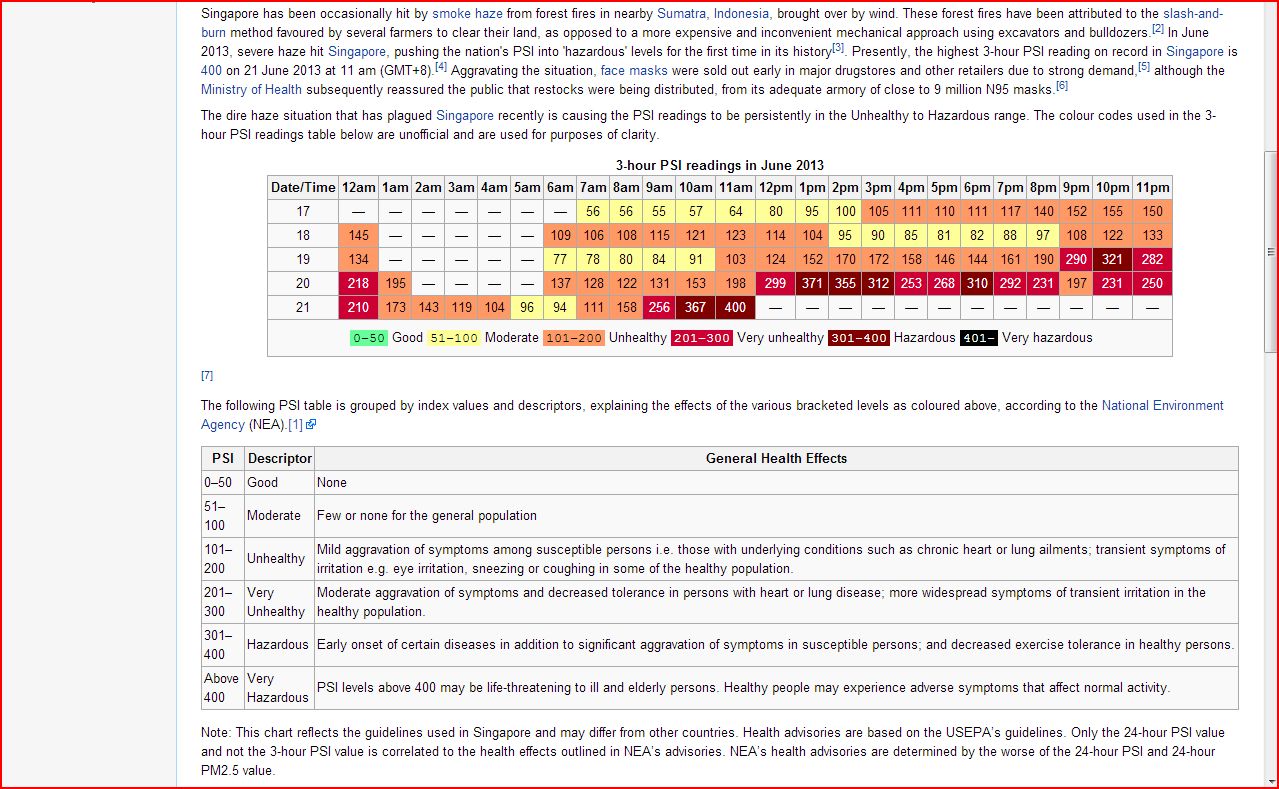Screen dimensions: 1279x789
Task: Click the date '19' row header
Action: point(303,260)
